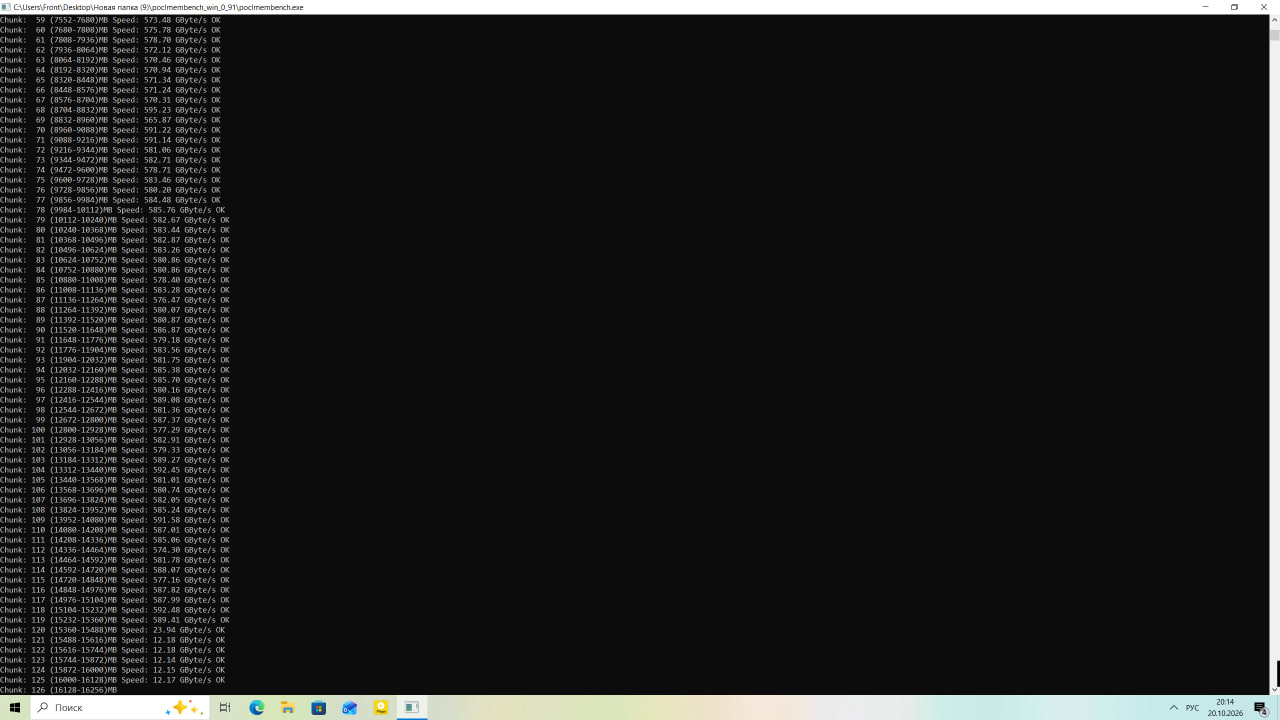Click the speed value 592.48 GByte/s
Viewport: 1280px width, 720px height.
tap(184, 610)
